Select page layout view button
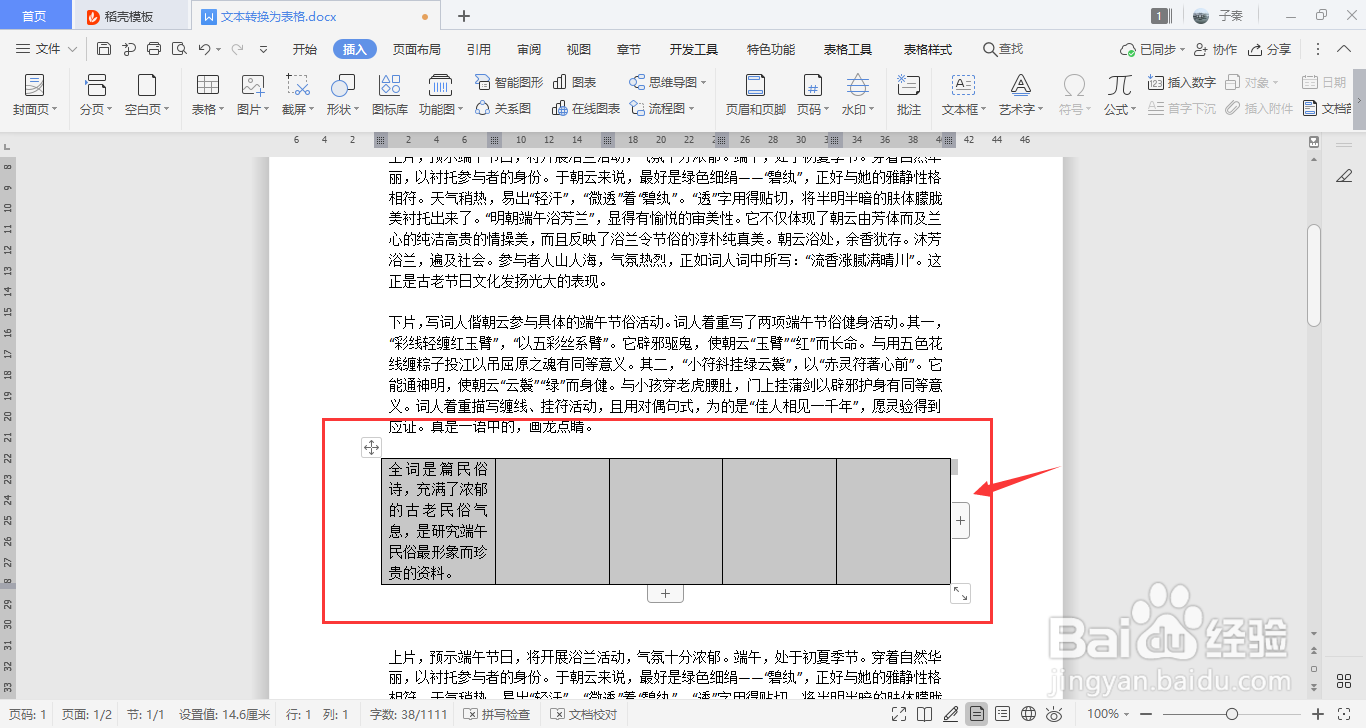 [x=977, y=714]
